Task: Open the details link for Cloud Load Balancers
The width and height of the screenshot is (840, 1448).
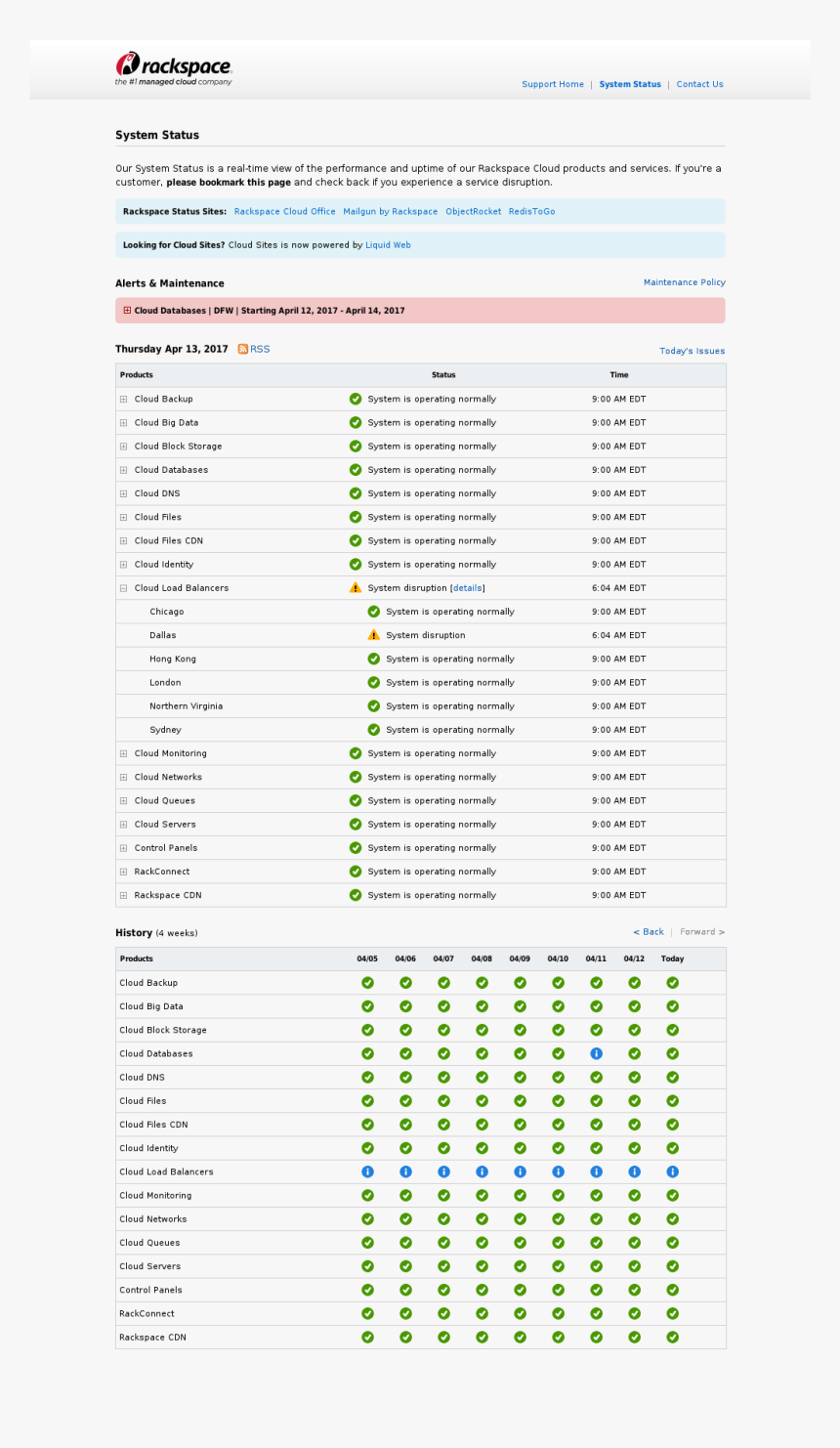Action: point(467,587)
